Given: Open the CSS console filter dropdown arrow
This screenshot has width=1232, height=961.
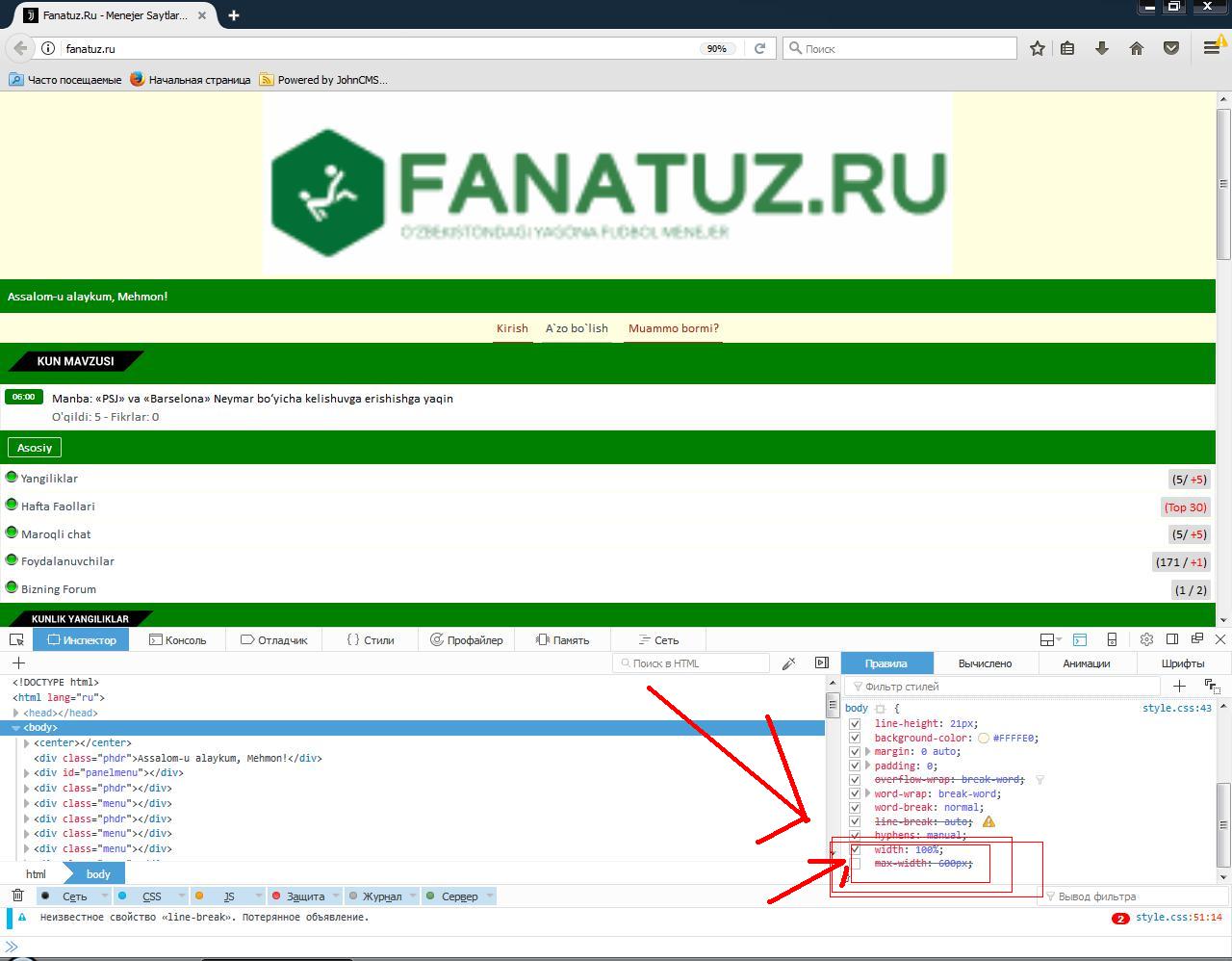Looking at the screenshot, I should [x=181, y=896].
